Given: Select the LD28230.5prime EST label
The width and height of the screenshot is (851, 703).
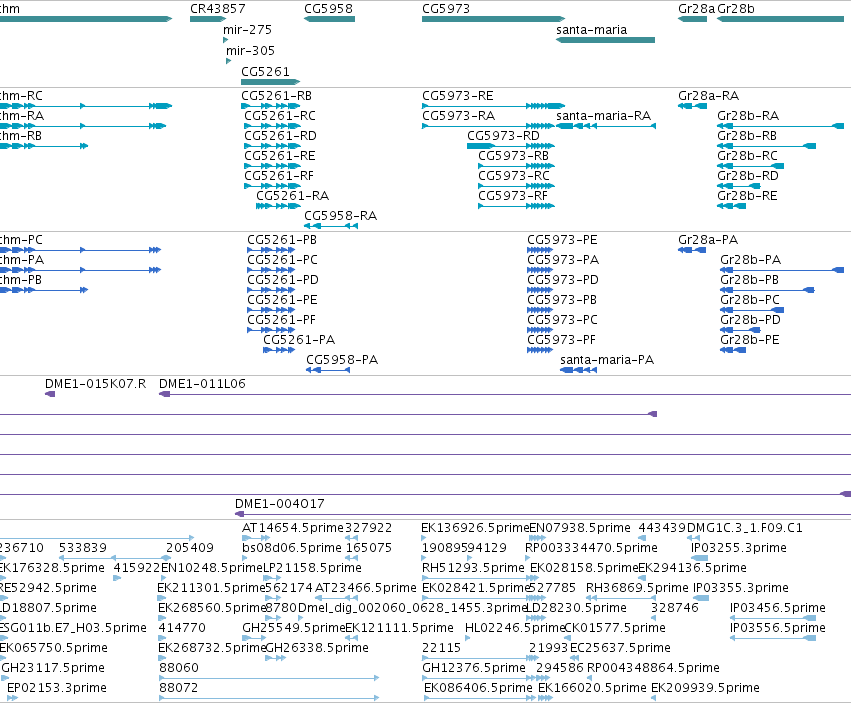Looking at the screenshot, I should coord(576,608).
